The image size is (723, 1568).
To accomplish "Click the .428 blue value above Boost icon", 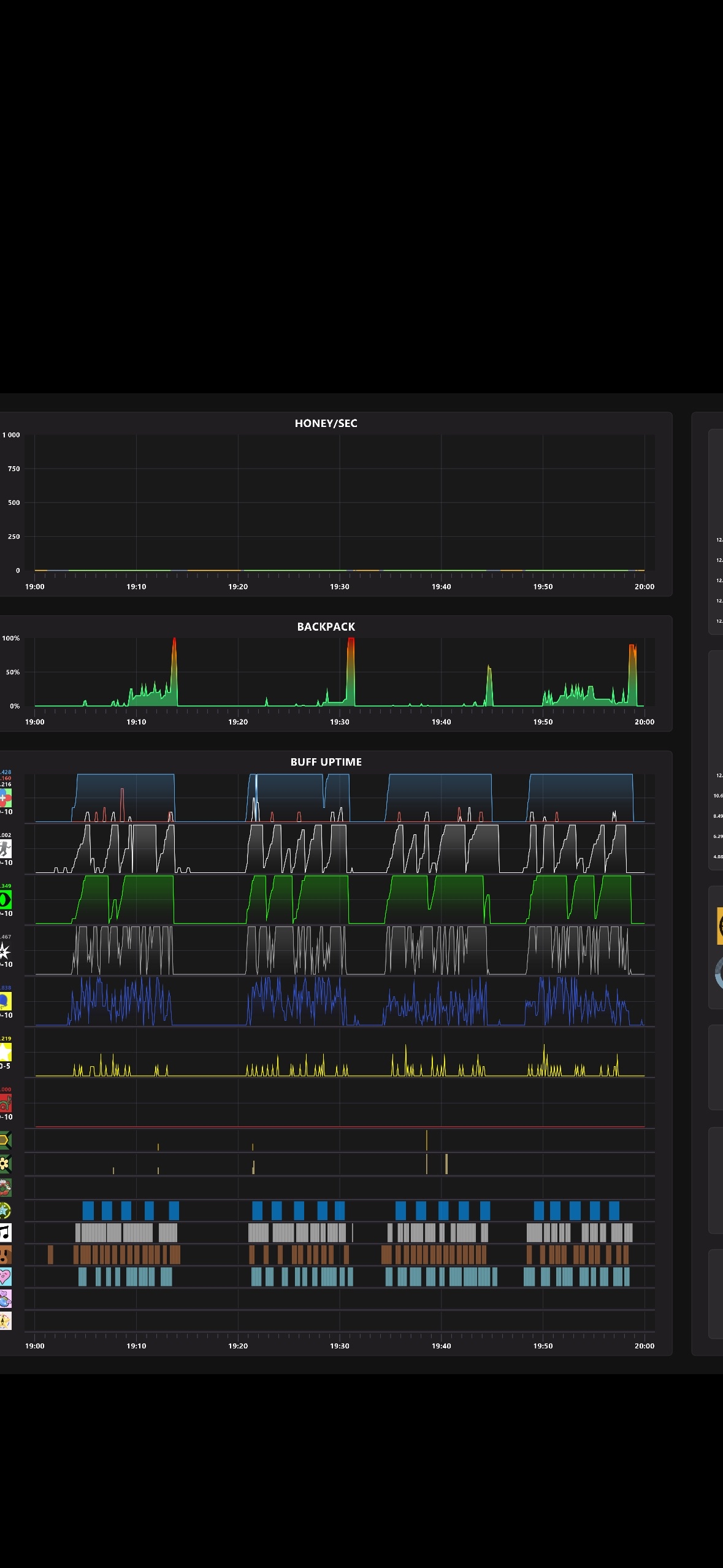I will [x=5, y=772].
